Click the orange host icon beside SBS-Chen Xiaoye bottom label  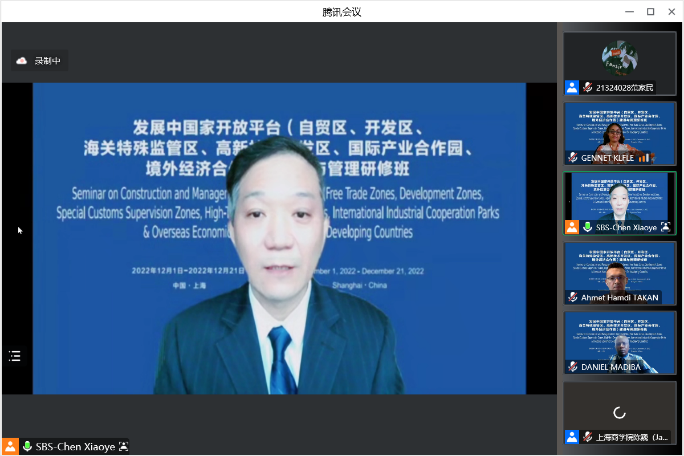click(10, 446)
